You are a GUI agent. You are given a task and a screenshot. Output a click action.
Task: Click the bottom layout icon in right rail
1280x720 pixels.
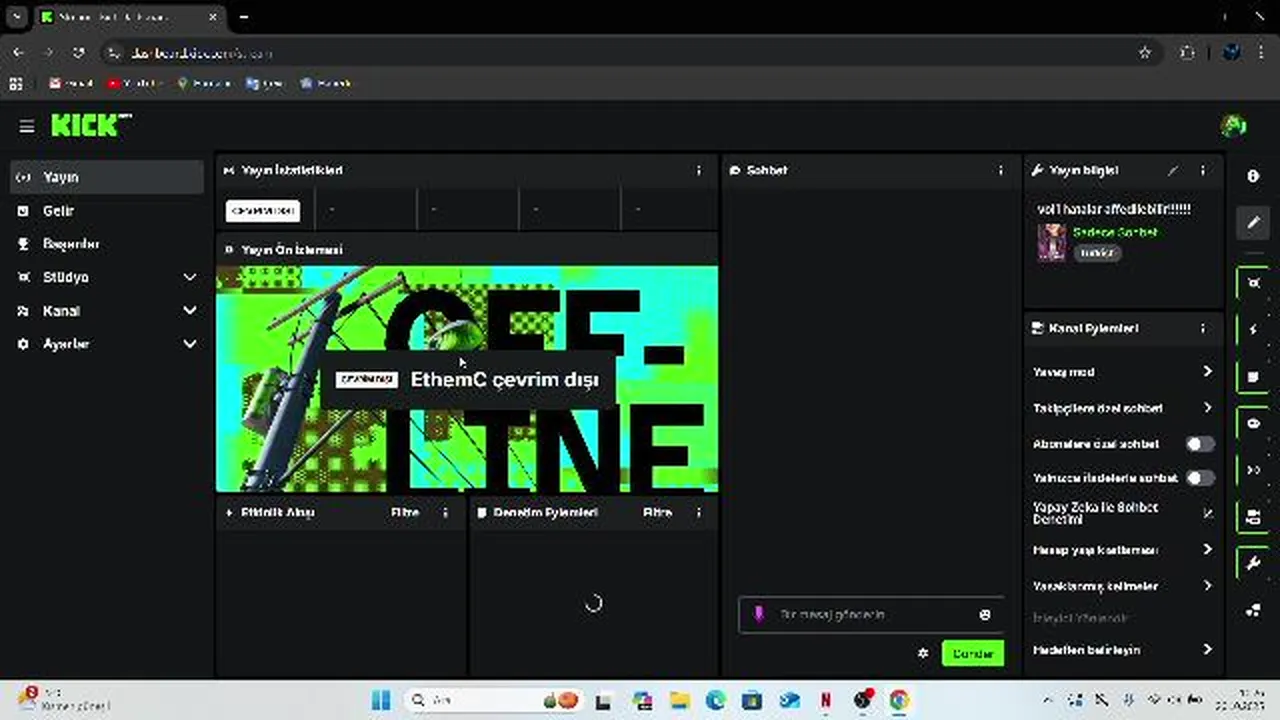[1253, 610]
